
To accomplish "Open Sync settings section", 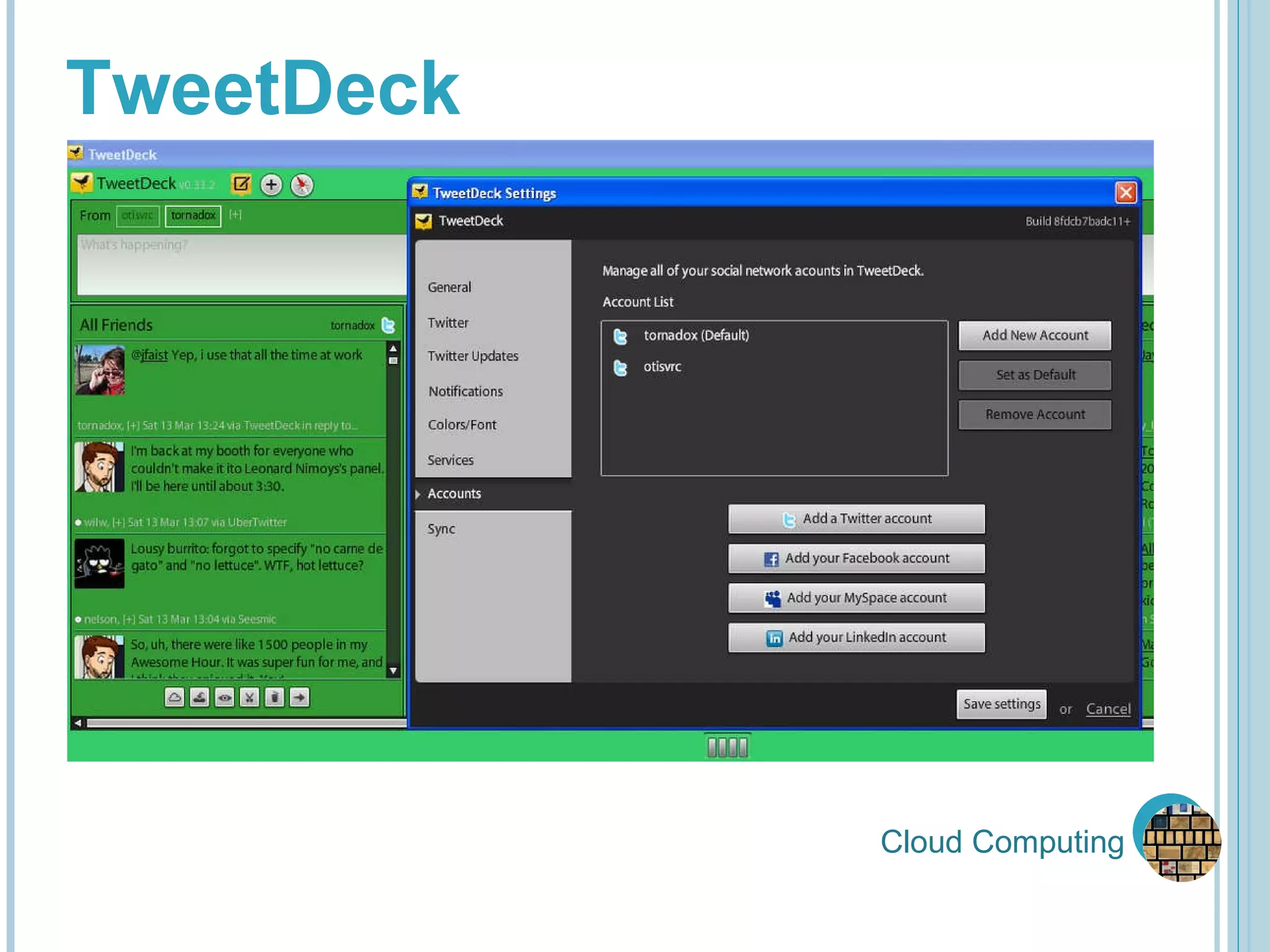I will click(x=441, y=529).
